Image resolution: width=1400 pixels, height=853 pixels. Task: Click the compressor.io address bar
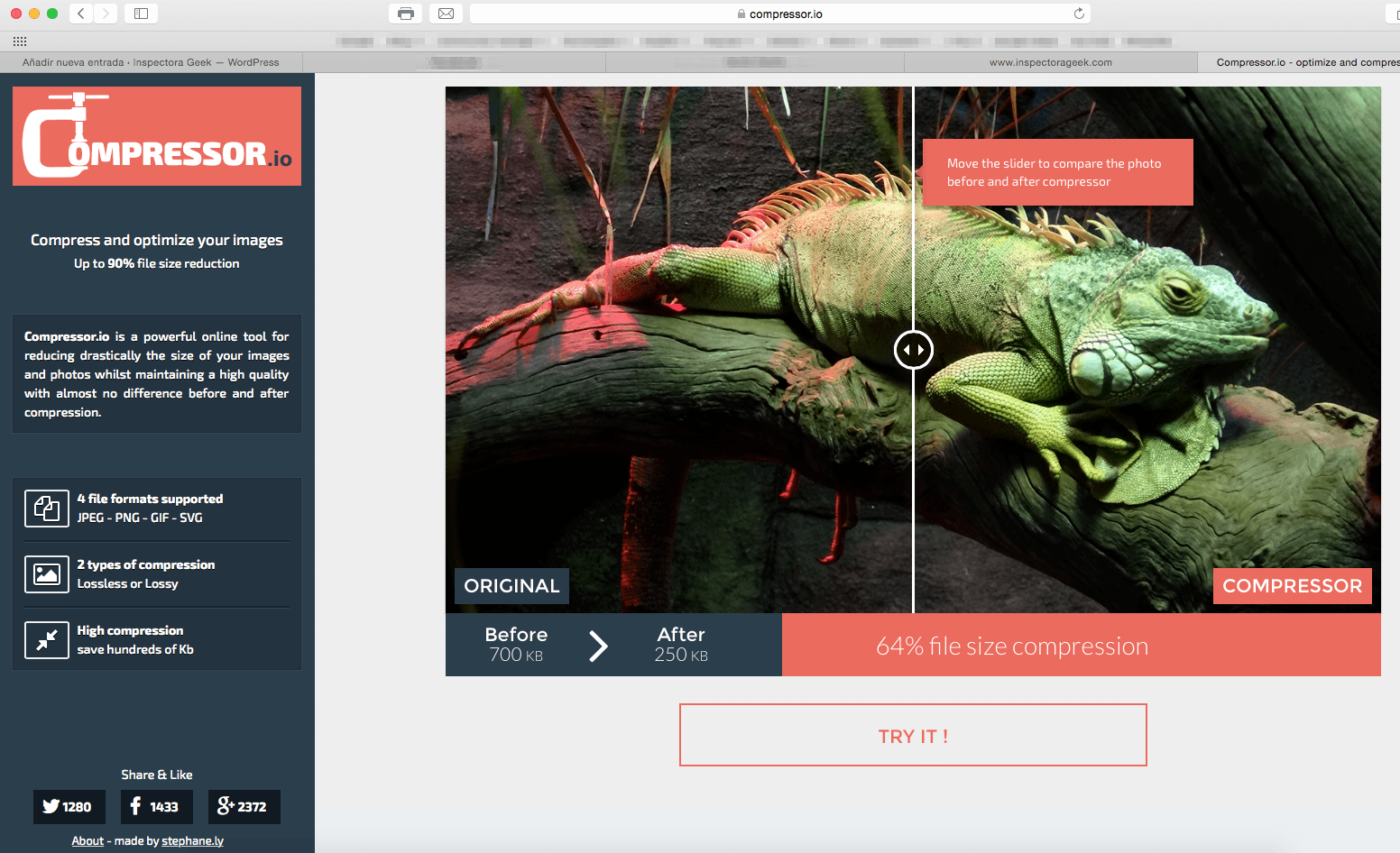pos(780,14)
